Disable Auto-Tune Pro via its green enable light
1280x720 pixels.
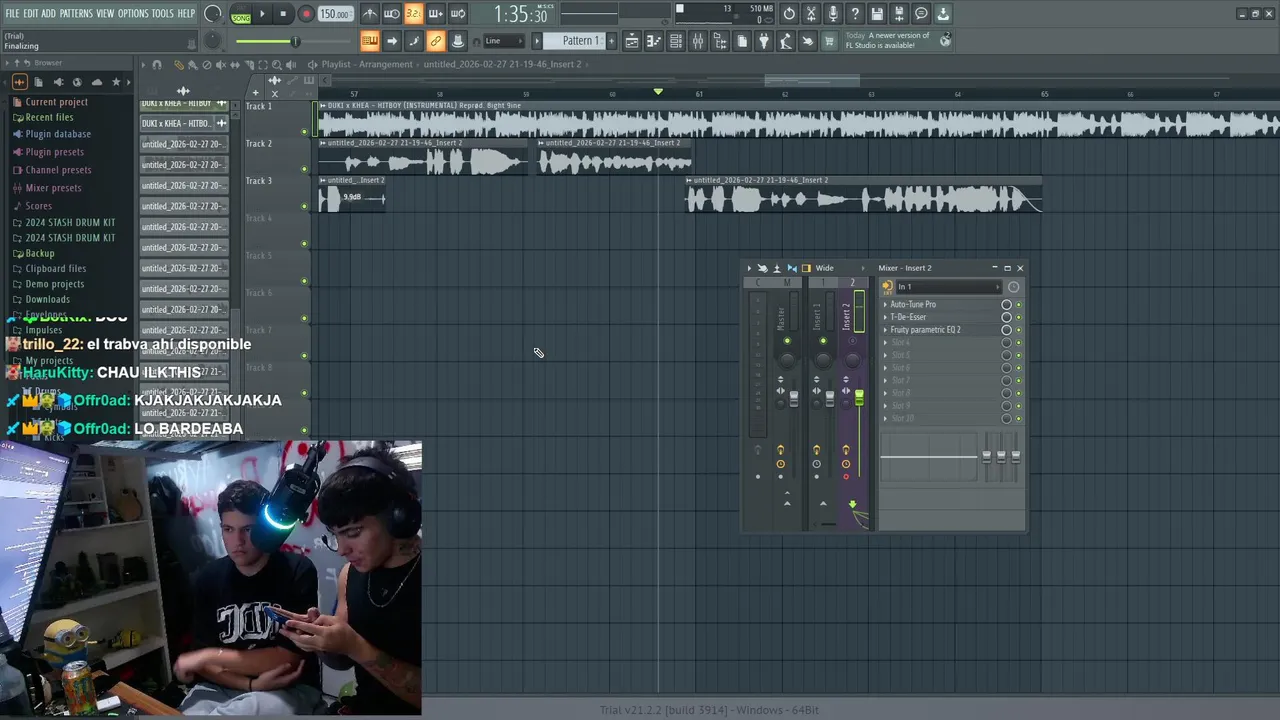[x=1019, y=304]
